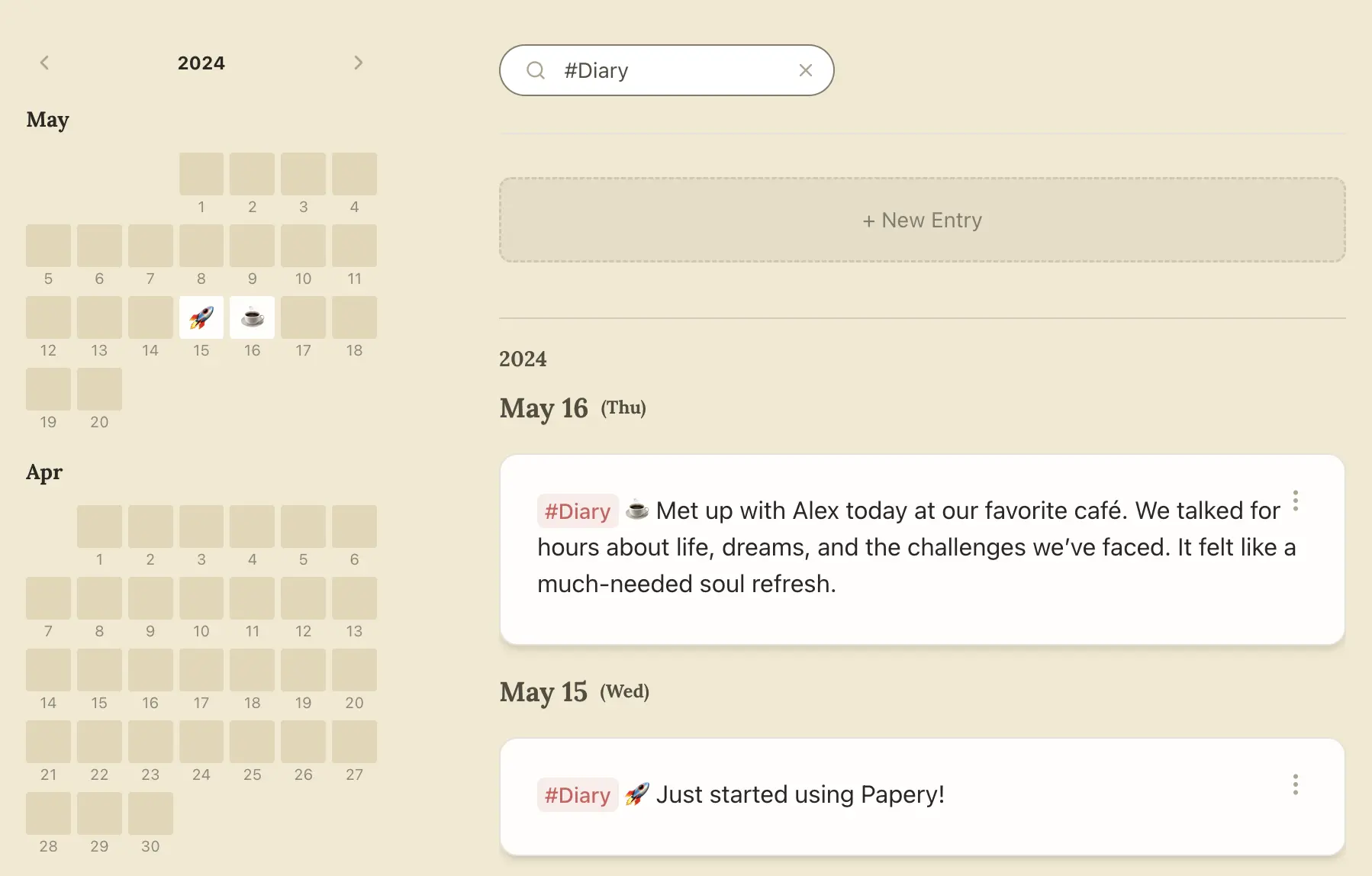Click the coffee emoji in the café entry
This screenshot has height=876, width=1372.
[636, 510]
